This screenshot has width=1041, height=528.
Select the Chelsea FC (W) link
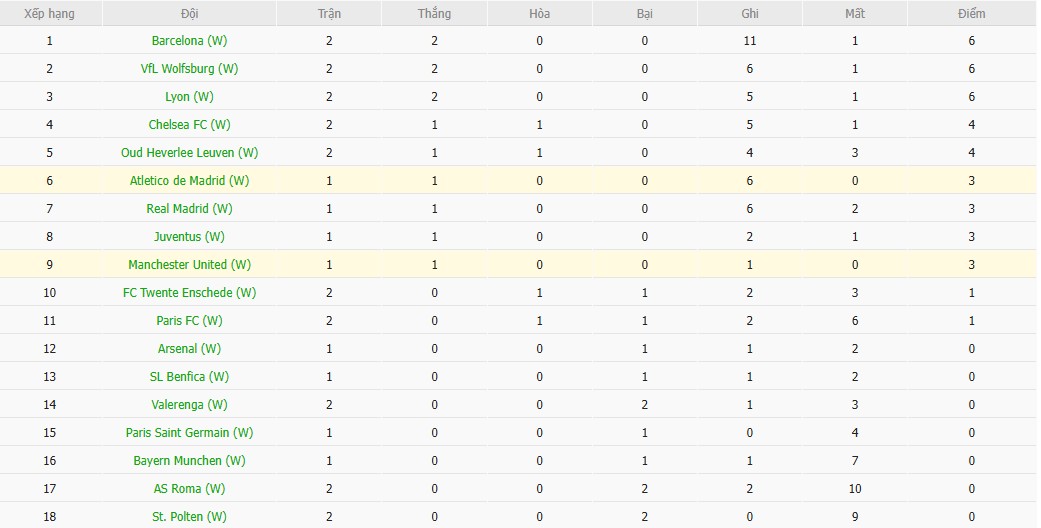click(x=189, y=125)
